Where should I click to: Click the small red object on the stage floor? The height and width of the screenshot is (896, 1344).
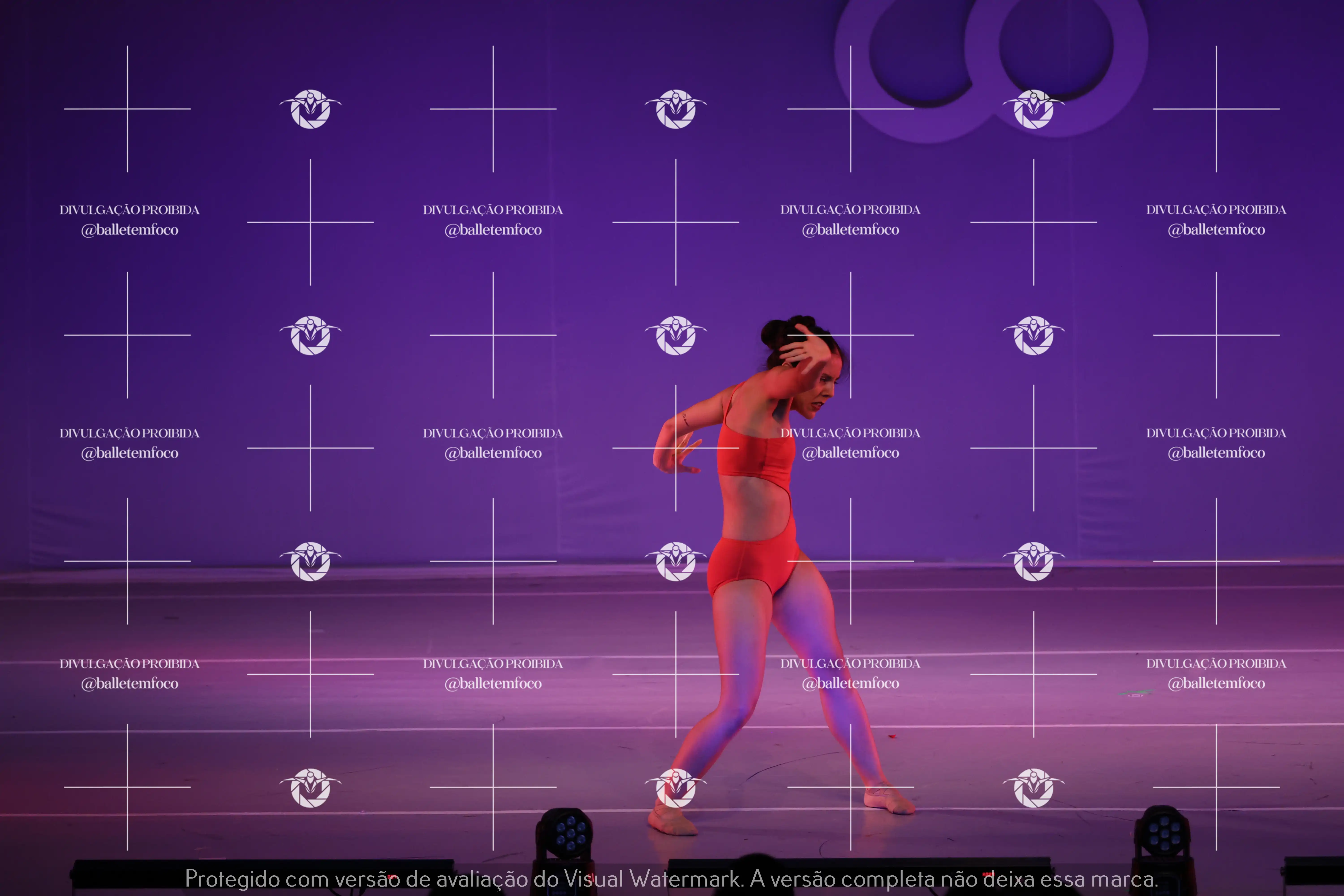tap(893, 737)
